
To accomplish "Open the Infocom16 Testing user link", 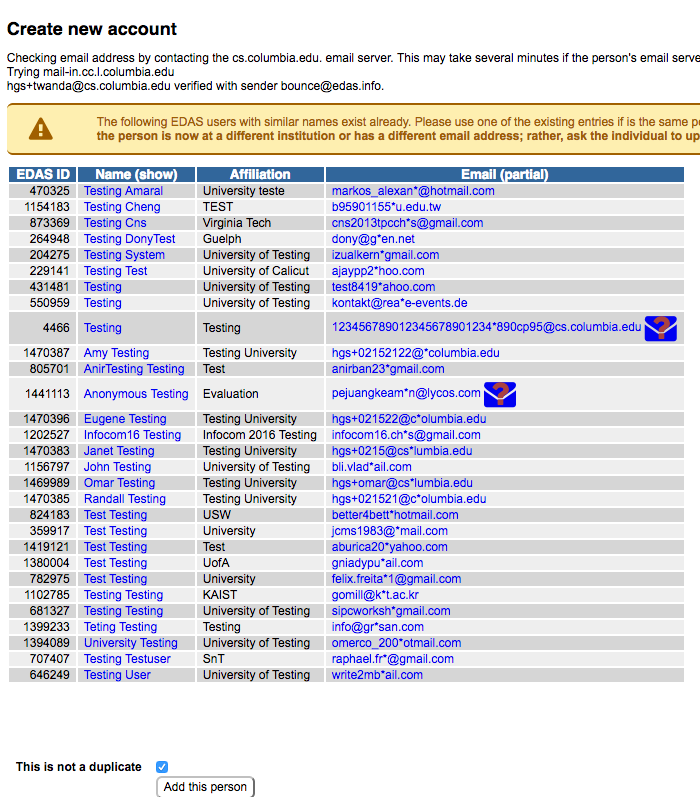I will click(x=132, y=435).
